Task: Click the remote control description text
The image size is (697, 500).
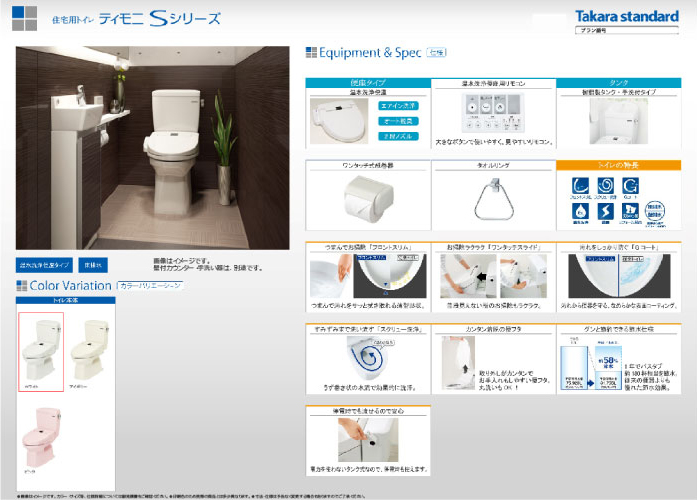Action: (493, 142)
